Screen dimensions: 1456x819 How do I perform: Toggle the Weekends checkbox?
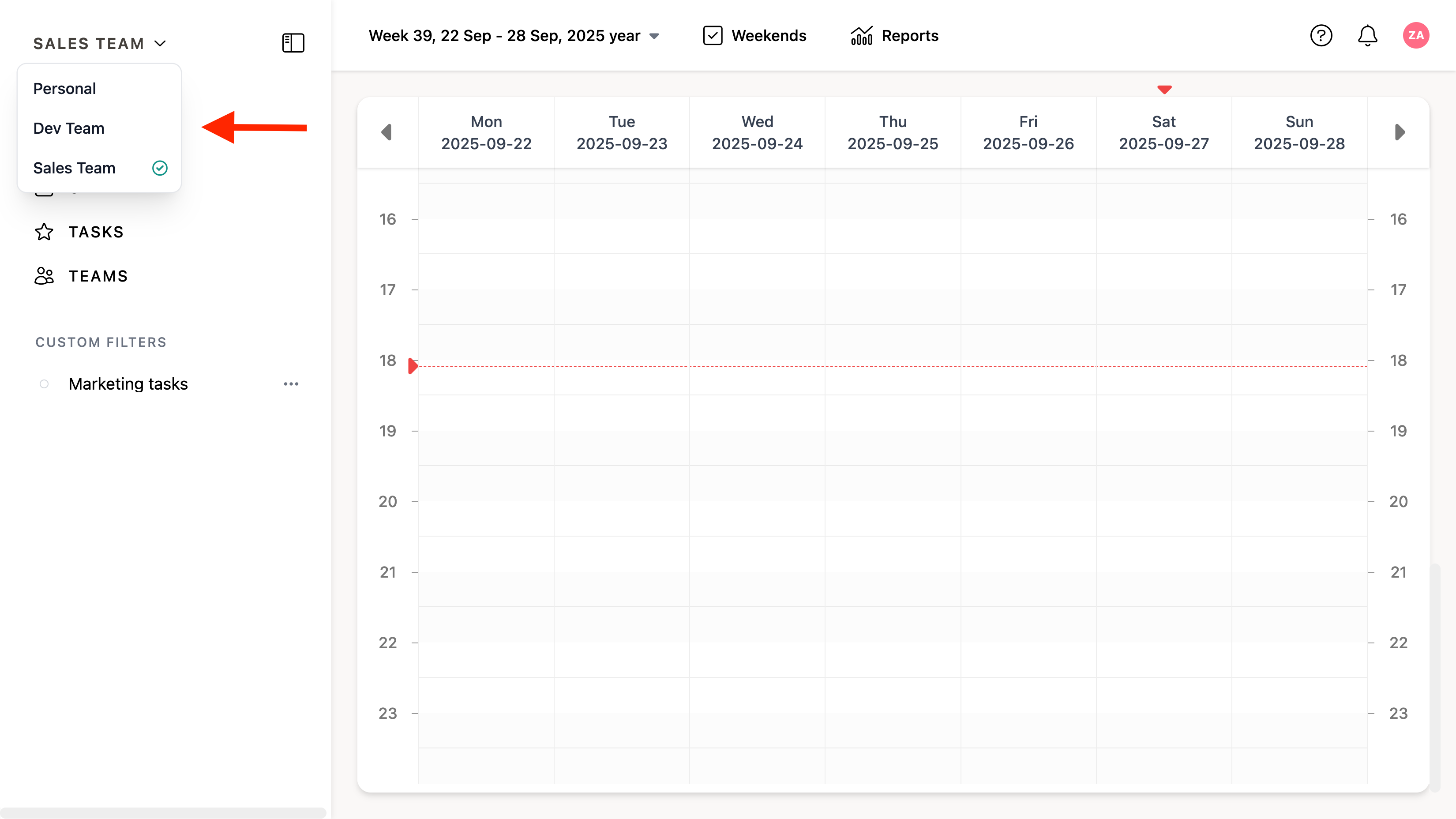(x=712, y=36)
